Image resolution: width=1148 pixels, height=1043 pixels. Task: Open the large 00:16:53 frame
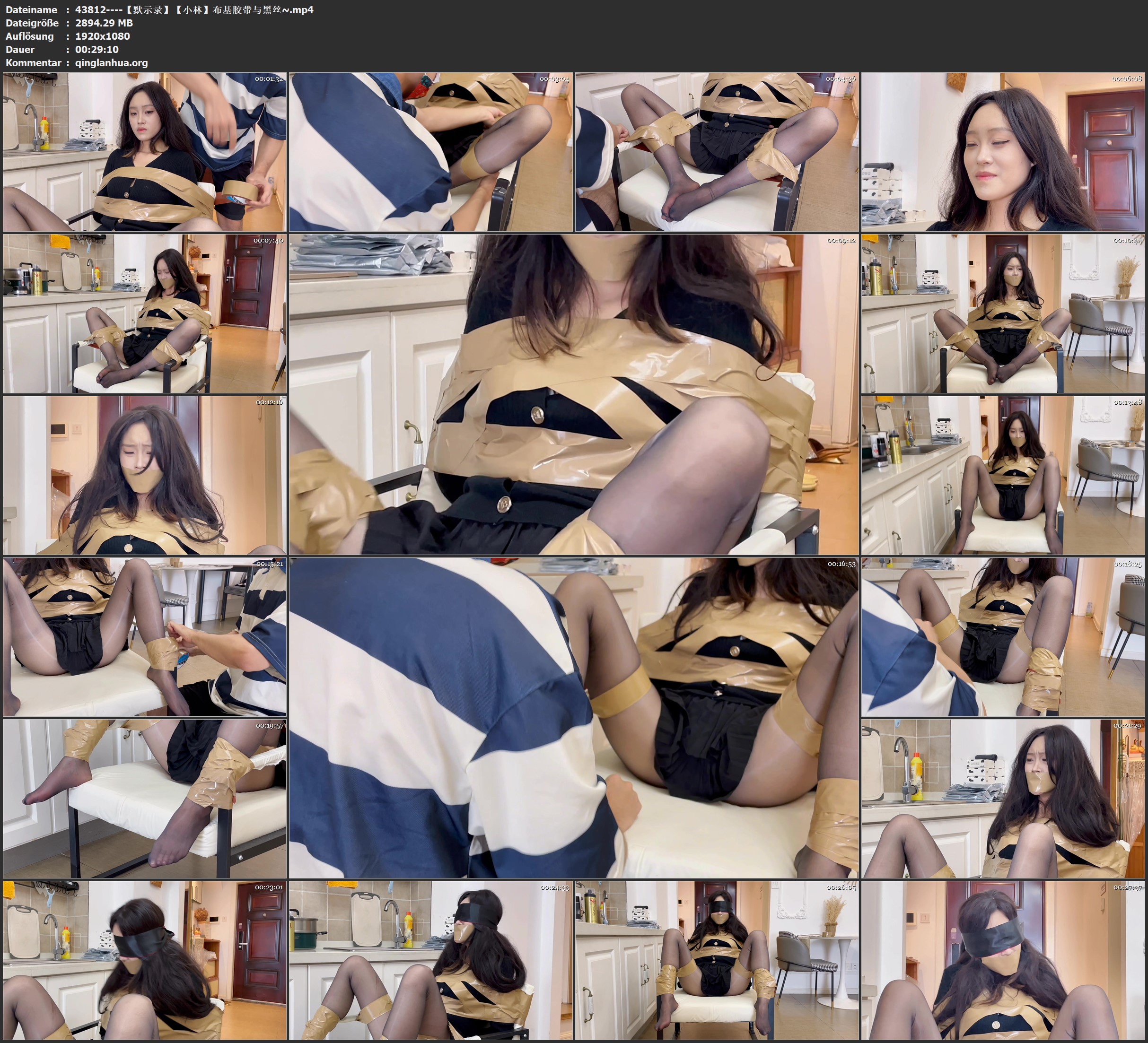[573, 717]
